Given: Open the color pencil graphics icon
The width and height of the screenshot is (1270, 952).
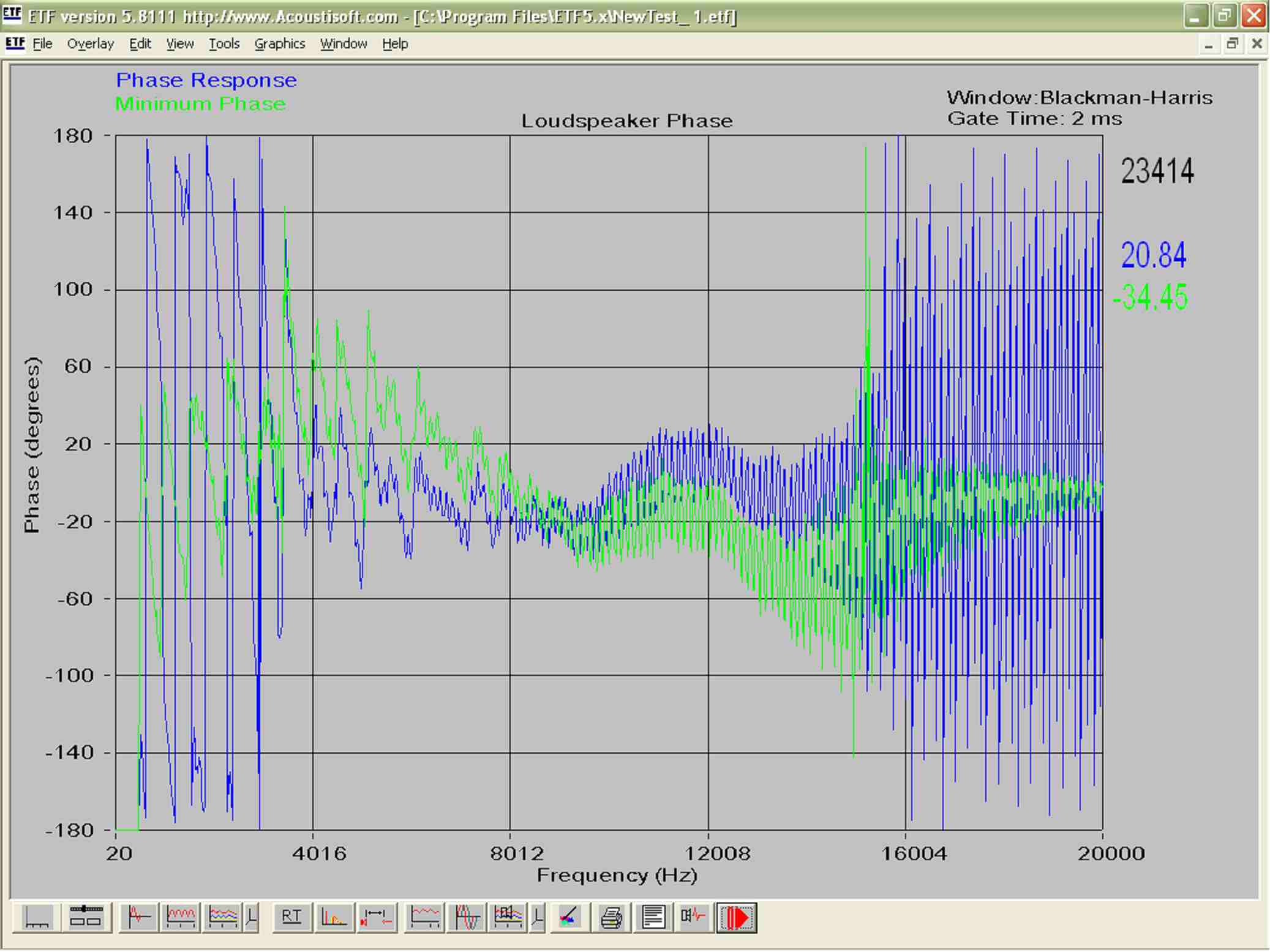Looking at the screenshot, I should tap(569, 918).
